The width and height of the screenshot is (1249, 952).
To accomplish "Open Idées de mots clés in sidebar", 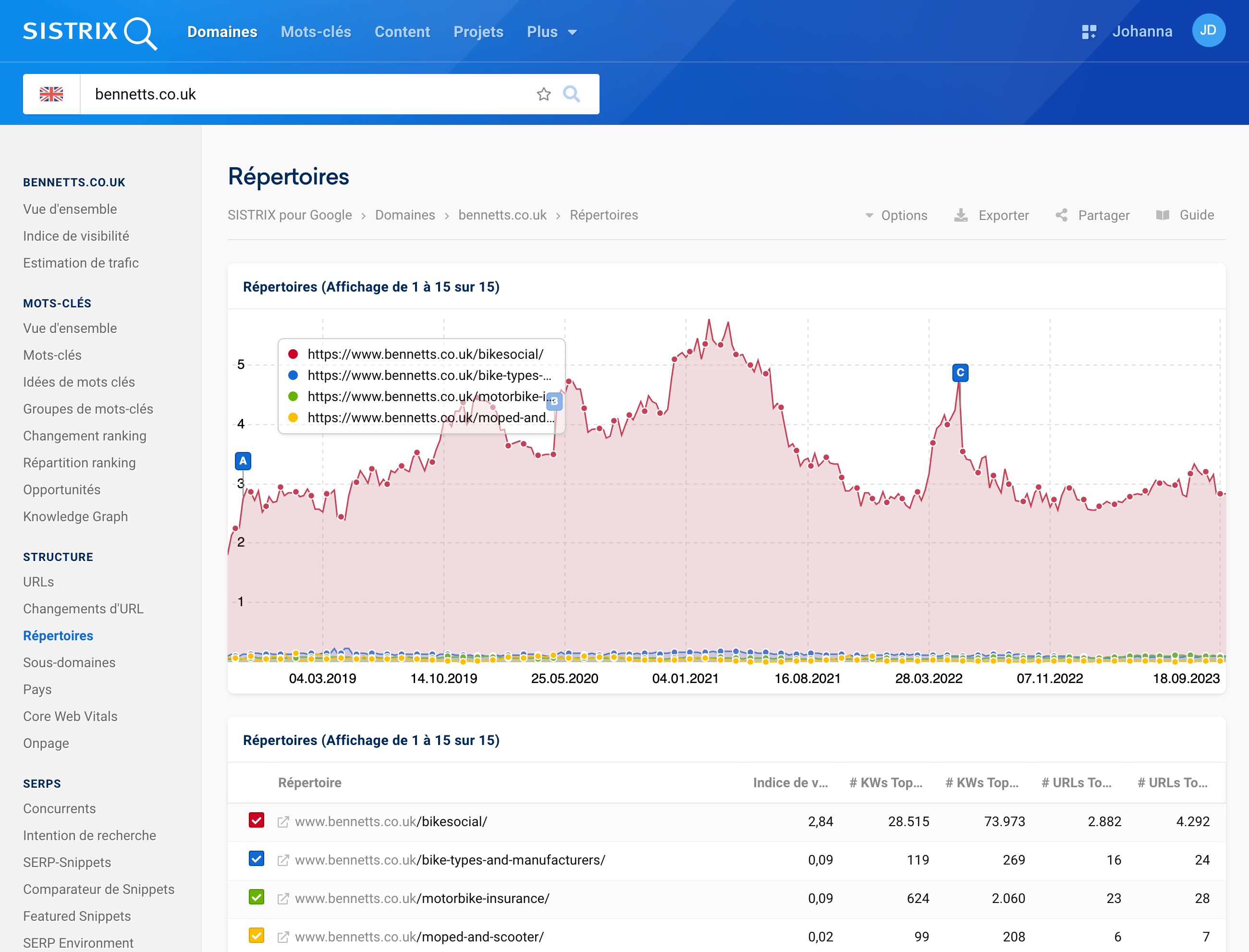I will pos(79,382).
